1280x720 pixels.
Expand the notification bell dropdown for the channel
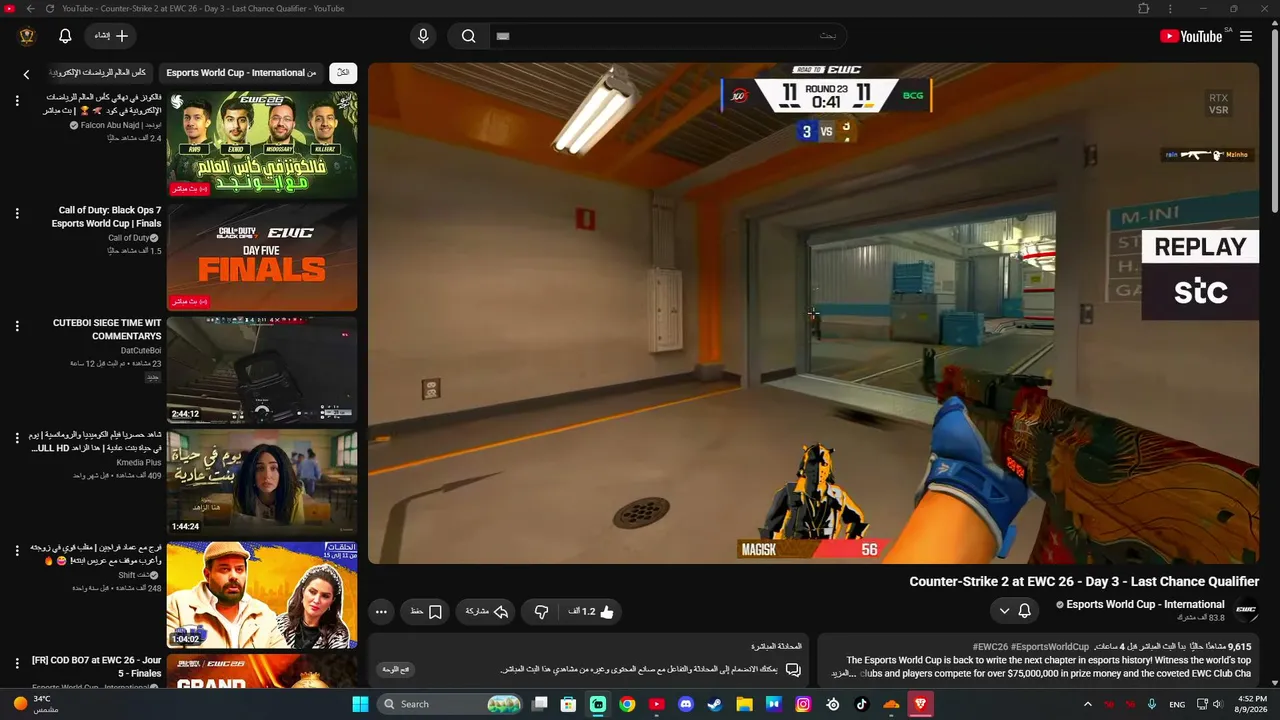point(1014,611)
